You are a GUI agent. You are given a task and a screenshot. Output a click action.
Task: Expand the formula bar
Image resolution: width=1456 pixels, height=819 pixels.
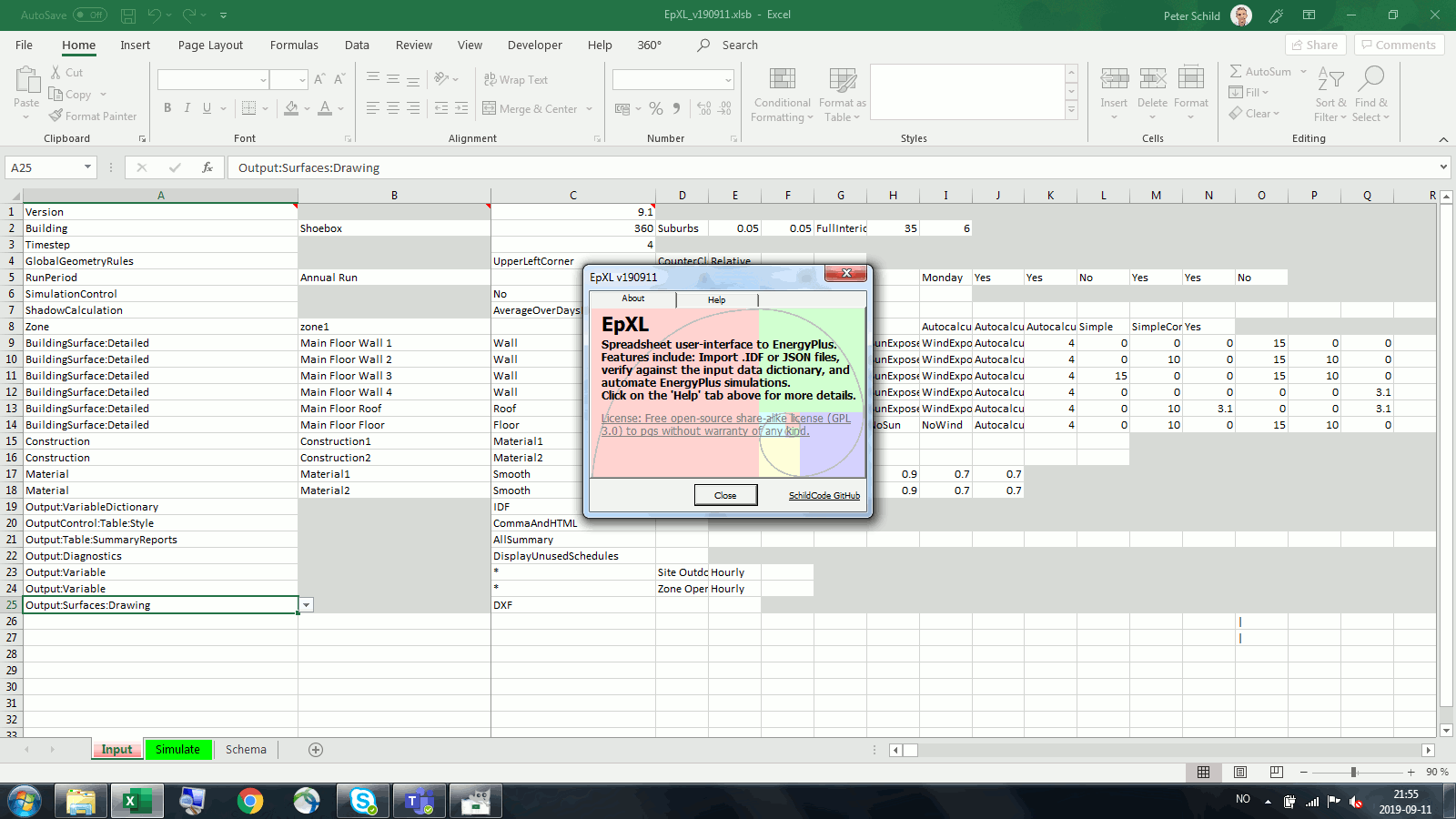(1443, 167)
